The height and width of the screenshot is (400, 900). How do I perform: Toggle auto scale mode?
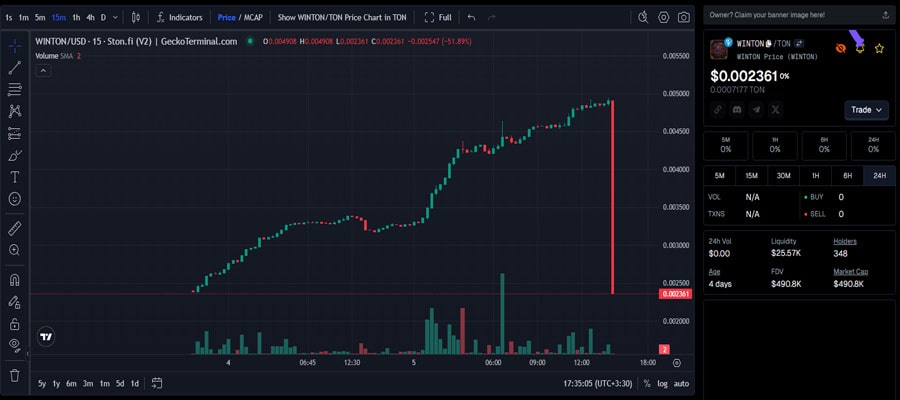[681, 383]
